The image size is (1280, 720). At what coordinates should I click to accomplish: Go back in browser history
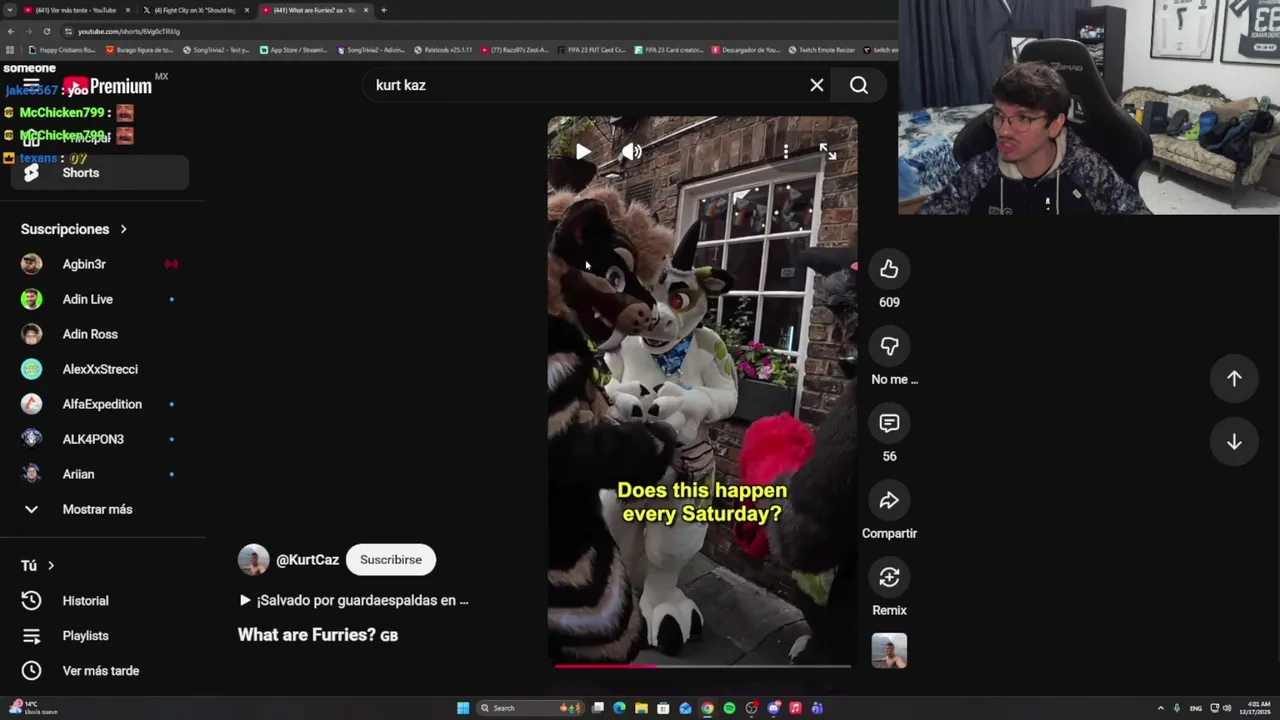tap(10, 31)
